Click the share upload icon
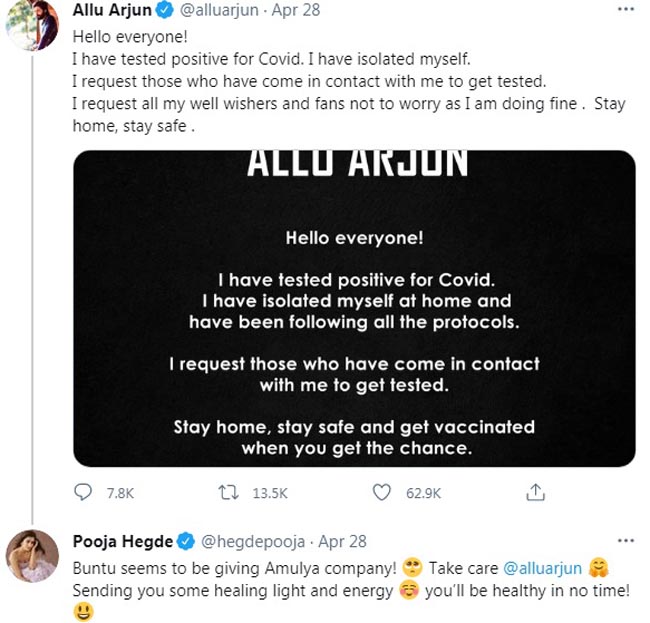Screen dimensions: 650x623 [x=535, y=492]
